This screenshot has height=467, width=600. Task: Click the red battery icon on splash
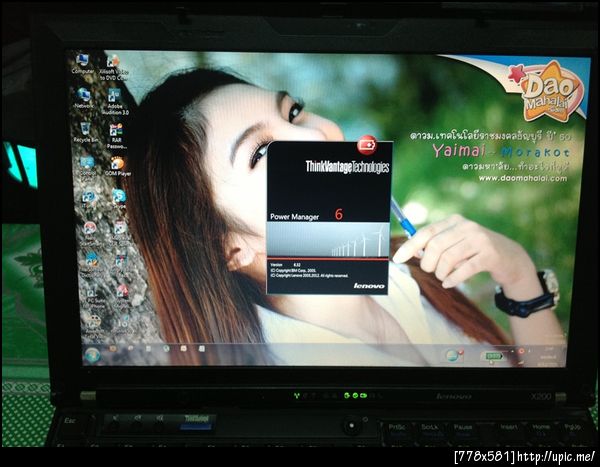point(367,145)
